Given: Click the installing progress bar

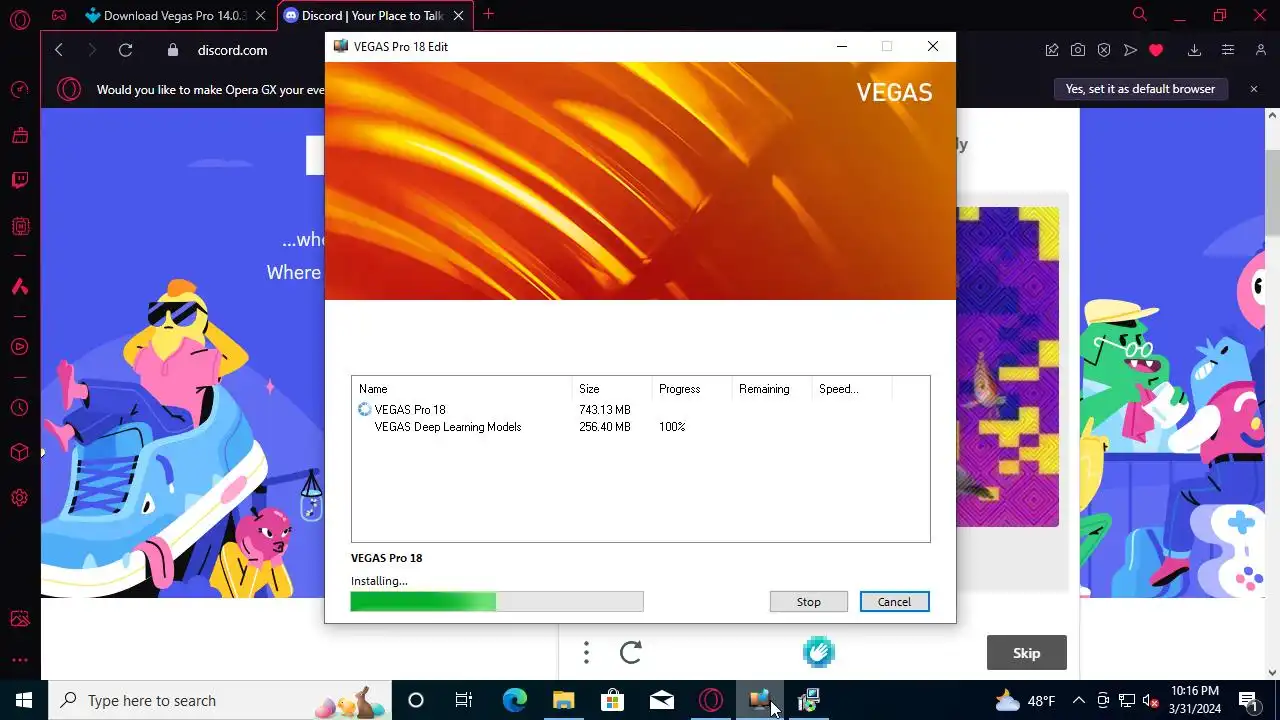Looking at the screenshot, I should click(497, 601).
